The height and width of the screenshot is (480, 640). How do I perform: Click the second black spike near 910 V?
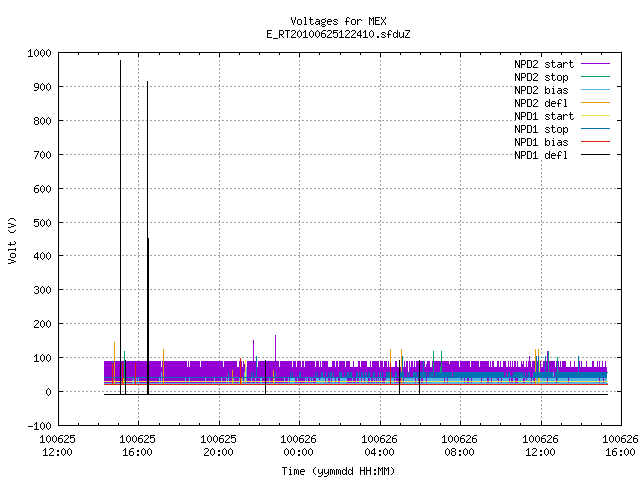pyautogui.click(x=147, y=237)
